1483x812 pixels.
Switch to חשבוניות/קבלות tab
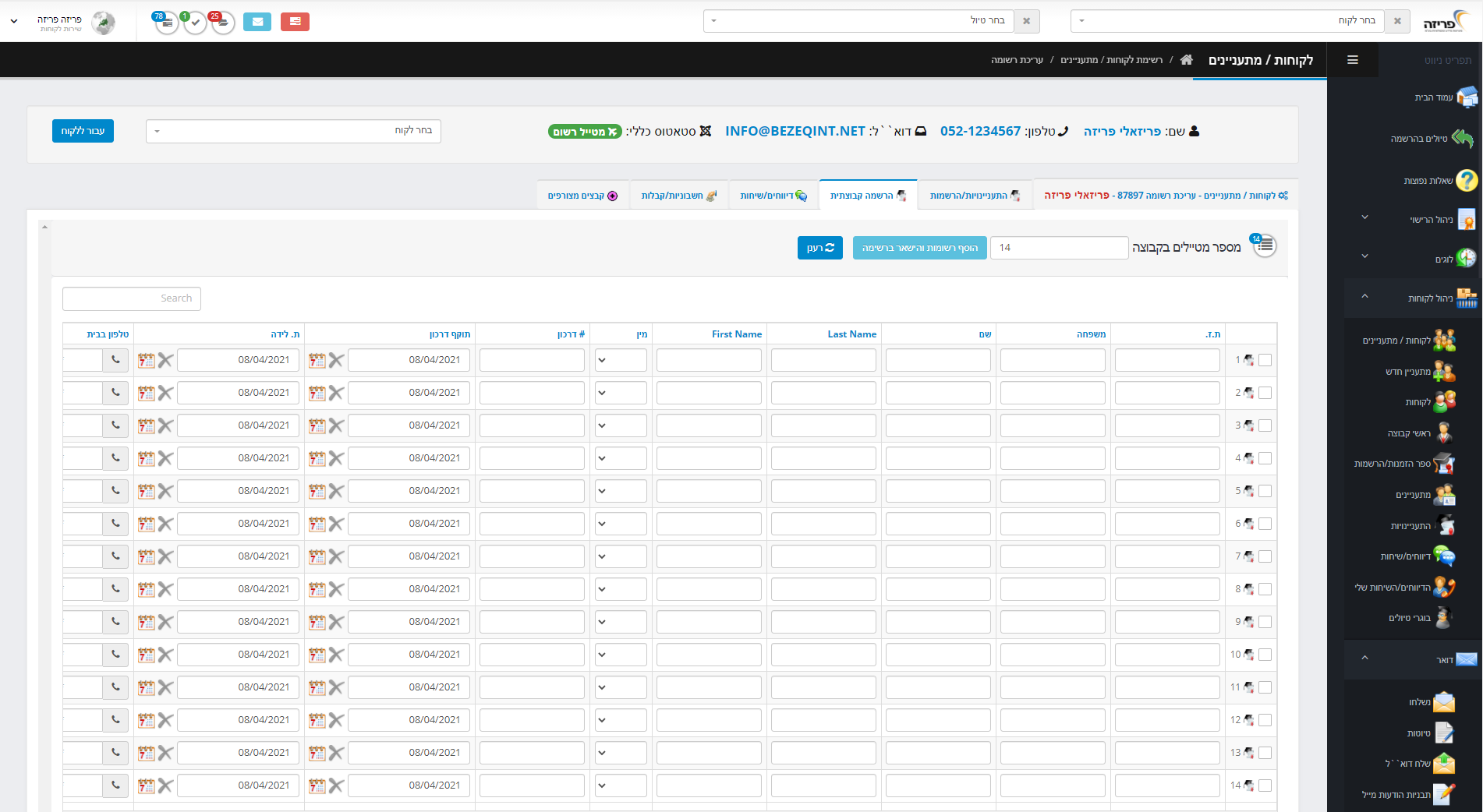(678, 196)
